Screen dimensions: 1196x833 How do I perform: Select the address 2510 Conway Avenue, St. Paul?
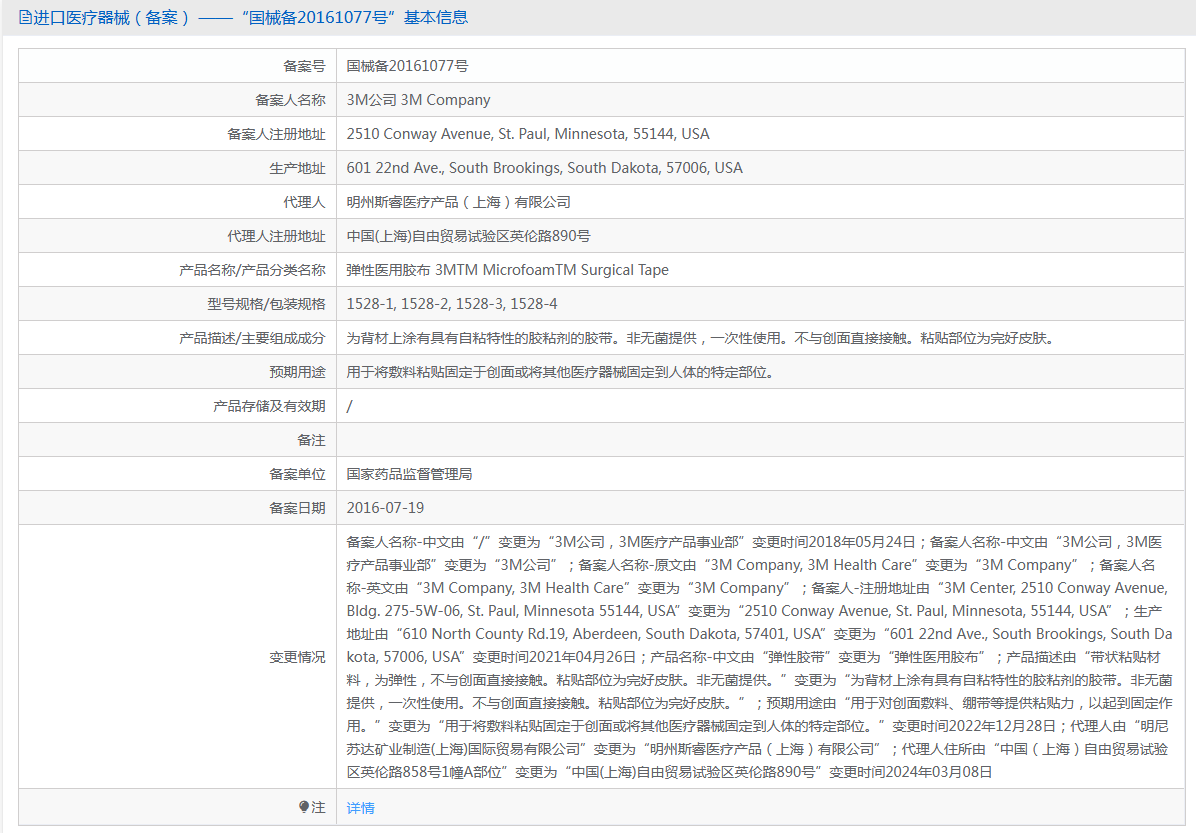point(528,134)
